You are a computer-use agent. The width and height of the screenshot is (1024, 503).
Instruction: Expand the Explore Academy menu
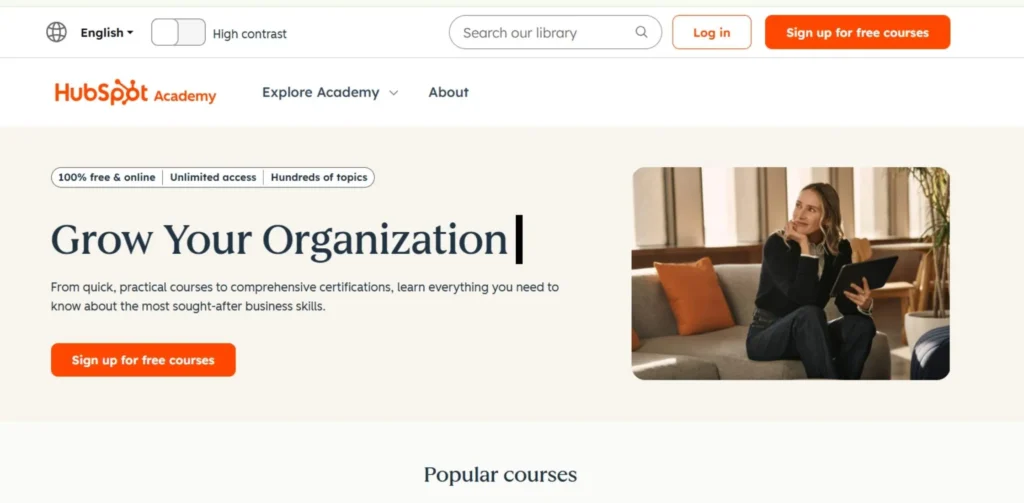pos(330,93)
